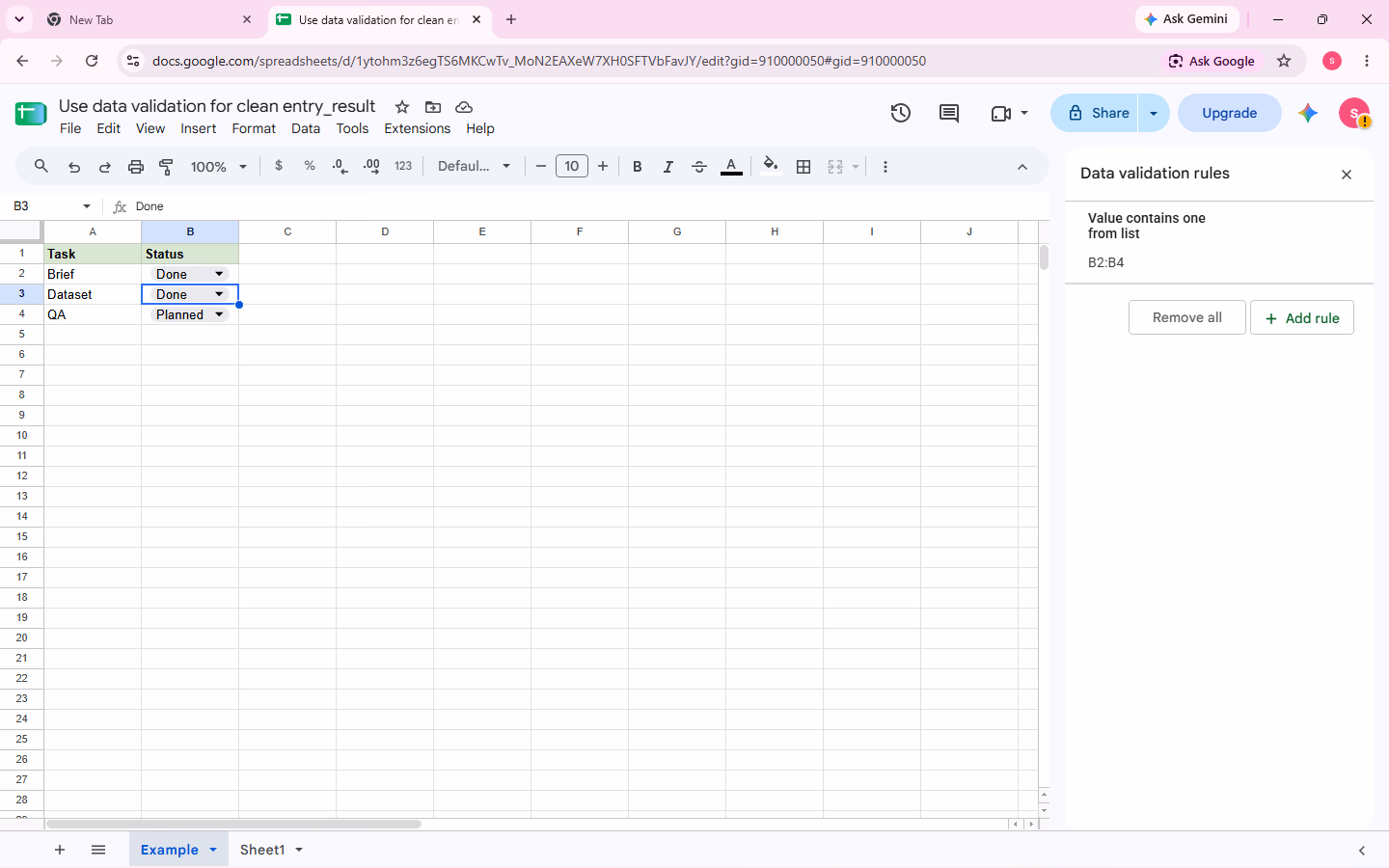Close the Data validation rules panel
Viewport: 1389px width, 868px height.
coord(1347,175)
